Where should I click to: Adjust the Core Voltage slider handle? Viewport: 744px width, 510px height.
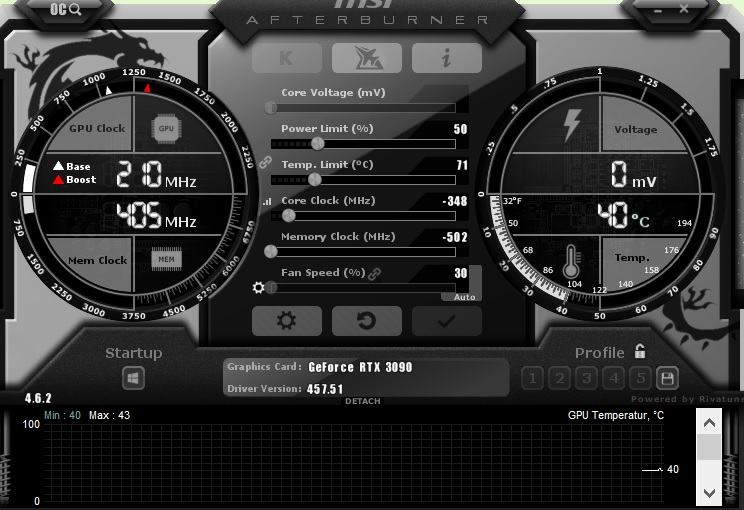270,108
